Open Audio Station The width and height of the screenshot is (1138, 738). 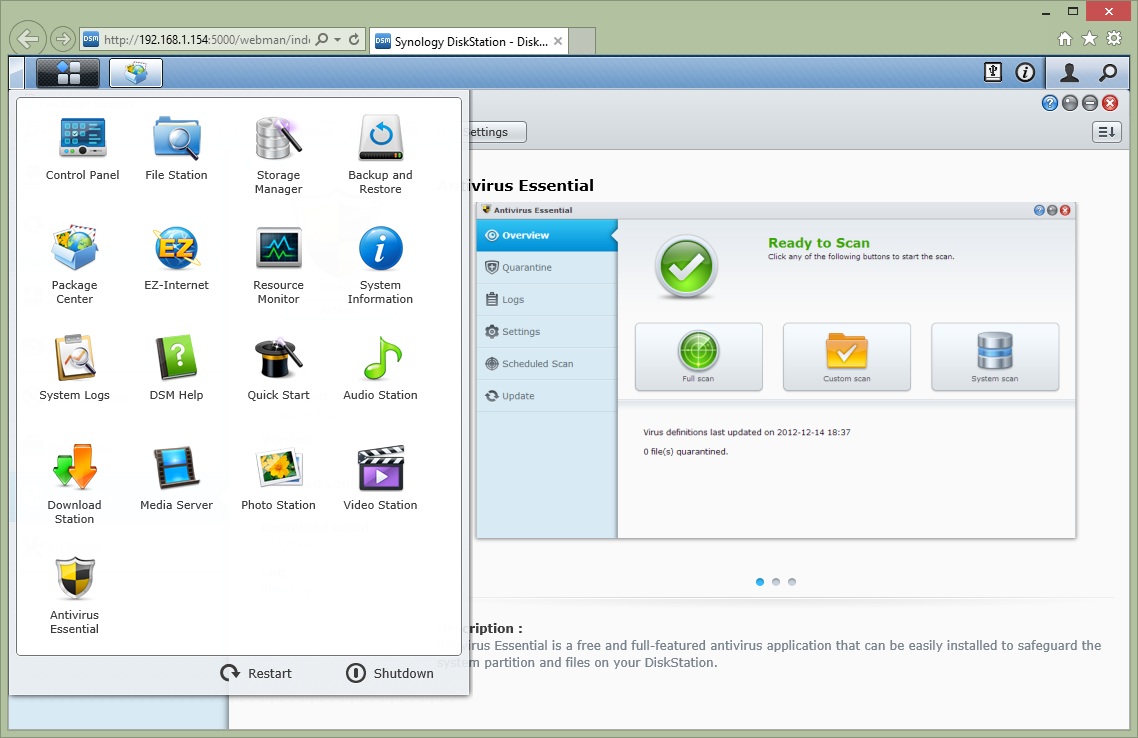(x=380, y=369)
